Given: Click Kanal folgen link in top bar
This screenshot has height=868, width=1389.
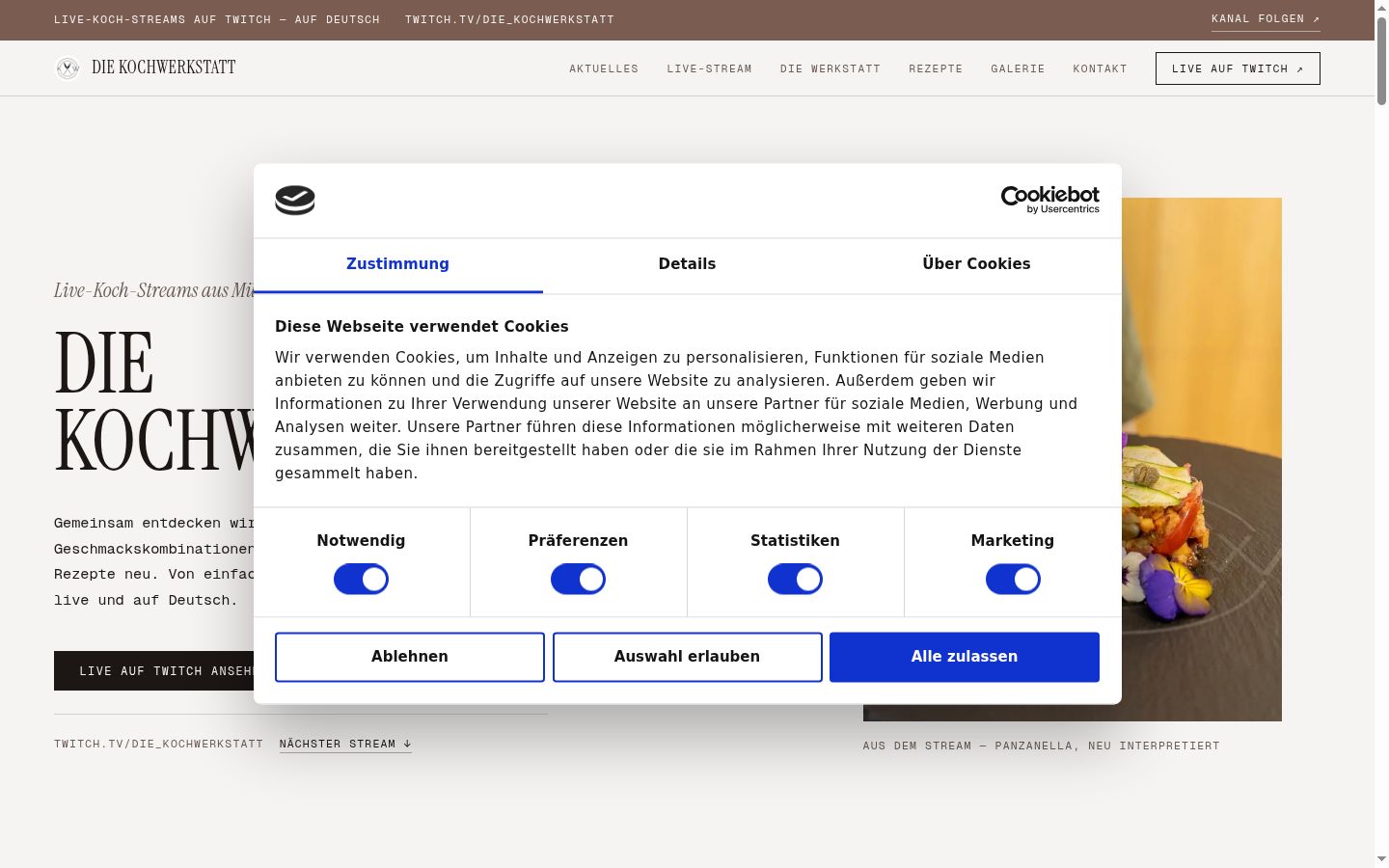Looking at the screenshot, I should click(x=1266, y=19).
